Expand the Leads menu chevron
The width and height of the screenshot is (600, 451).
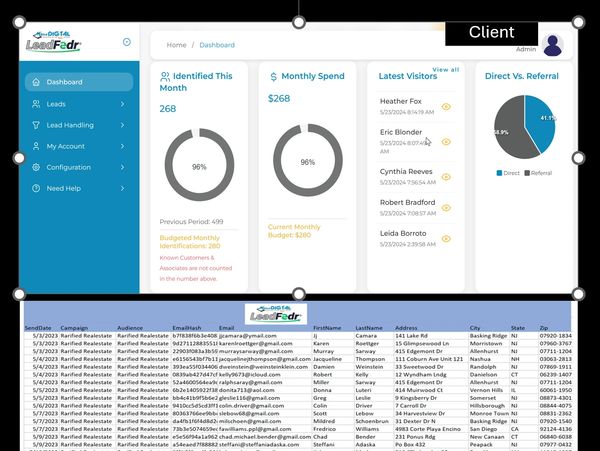(x=122, y=104)
